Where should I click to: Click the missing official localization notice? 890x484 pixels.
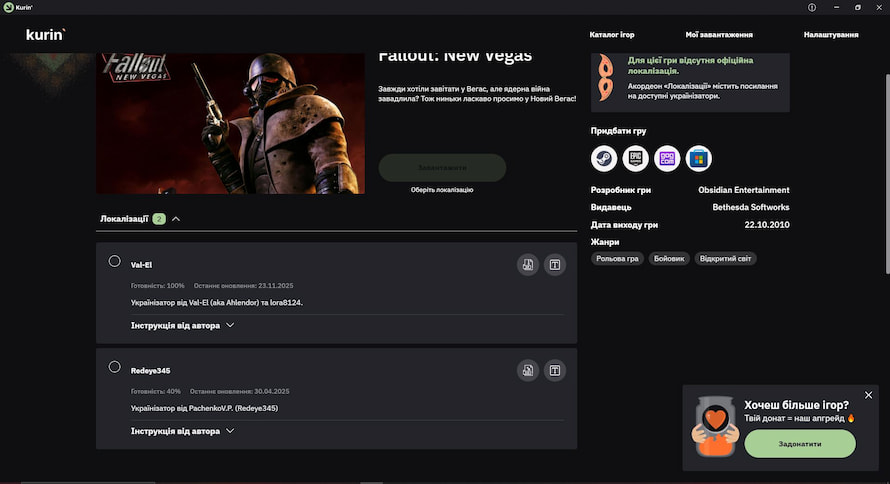[690, 83]
